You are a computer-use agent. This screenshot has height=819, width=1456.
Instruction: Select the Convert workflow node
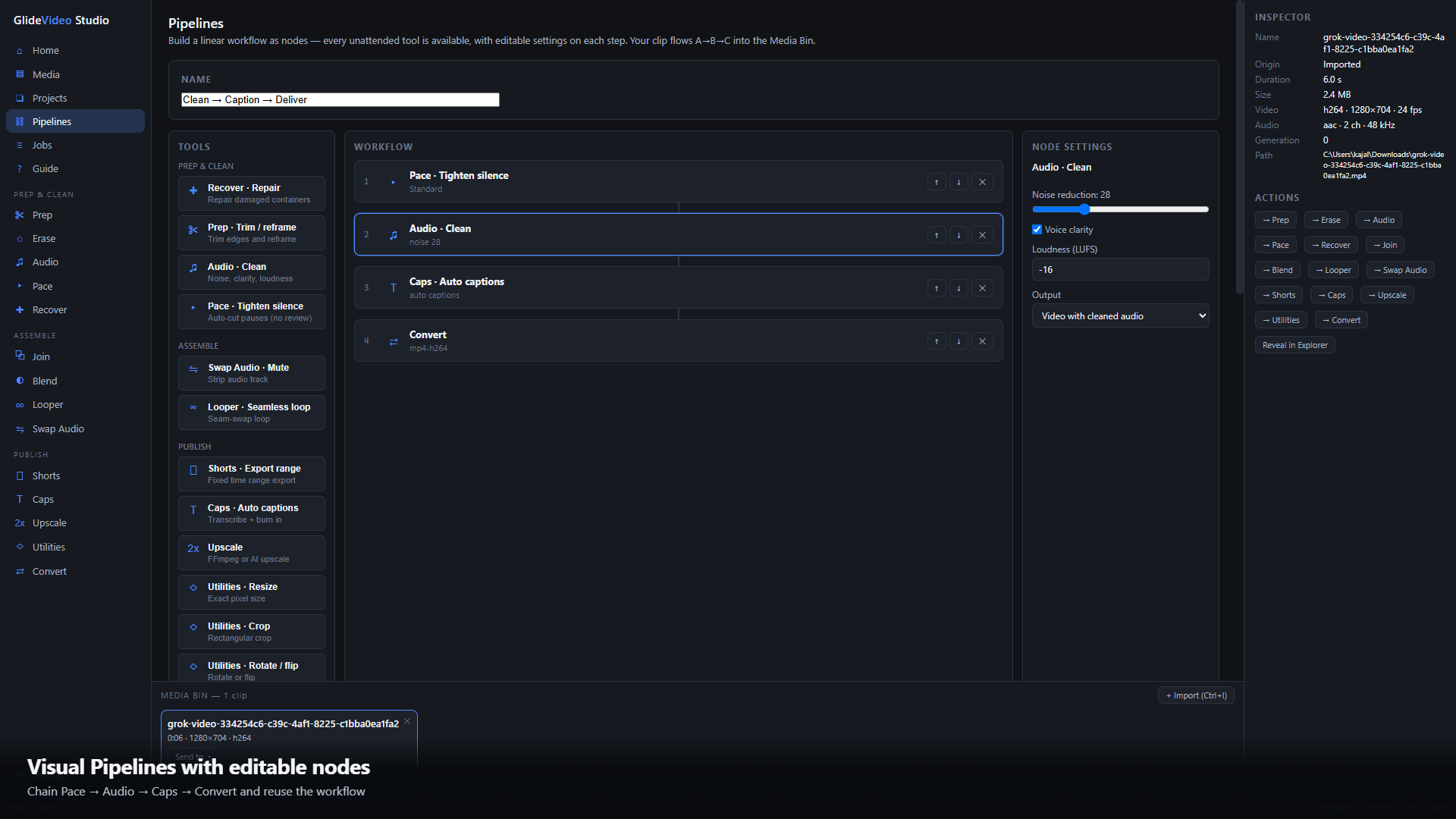[678, 340]
